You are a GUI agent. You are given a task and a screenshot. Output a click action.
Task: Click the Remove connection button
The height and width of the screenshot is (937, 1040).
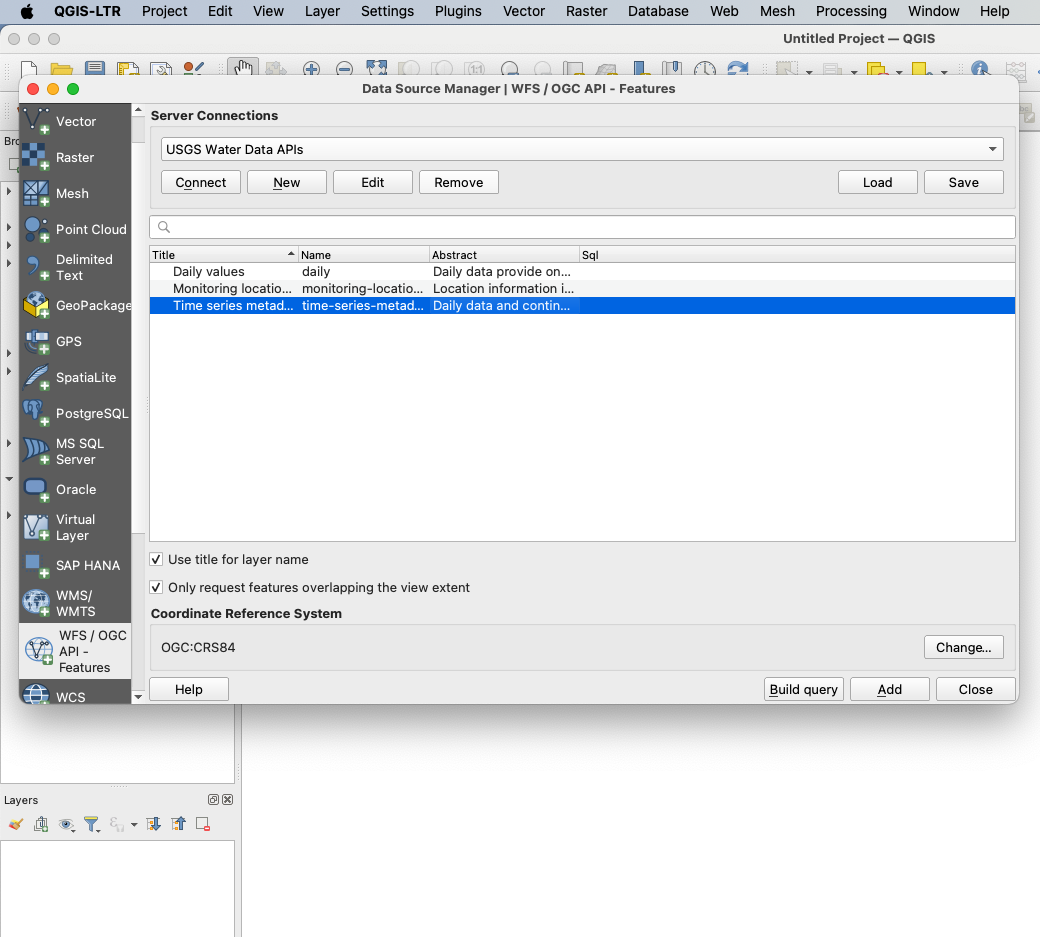pos(459,182)
